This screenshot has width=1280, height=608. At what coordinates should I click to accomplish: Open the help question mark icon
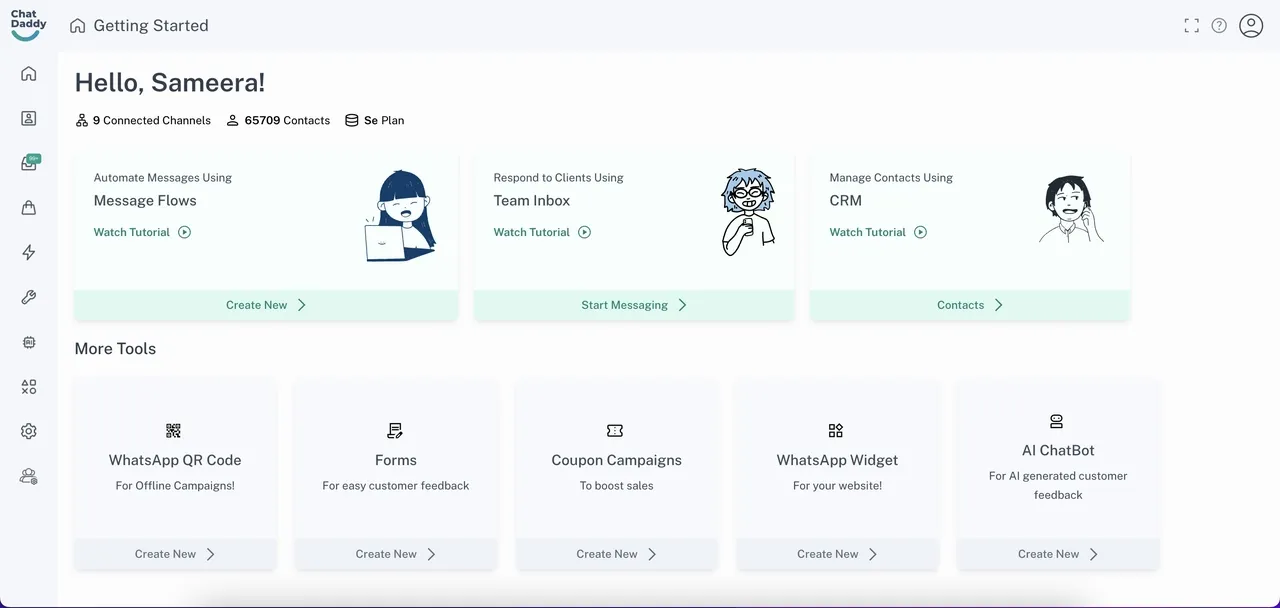[1219, 26]
